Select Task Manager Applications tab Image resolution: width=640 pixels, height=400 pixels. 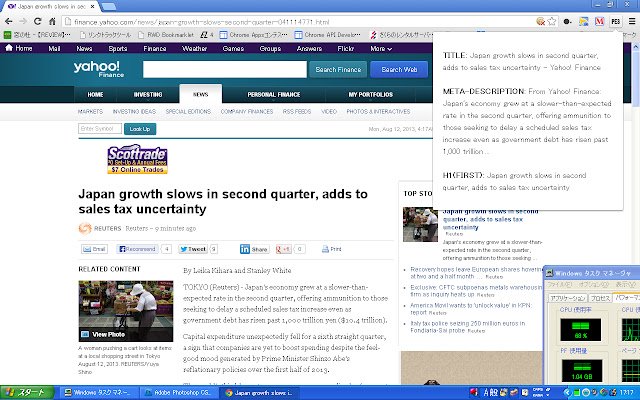[x=567, y=298]
